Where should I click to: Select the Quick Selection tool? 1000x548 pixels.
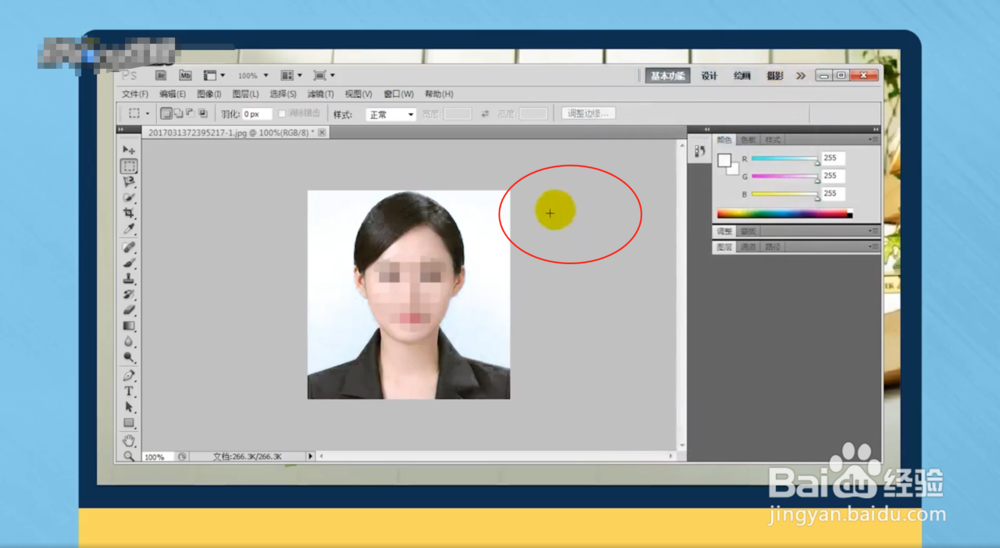[129, 197]
